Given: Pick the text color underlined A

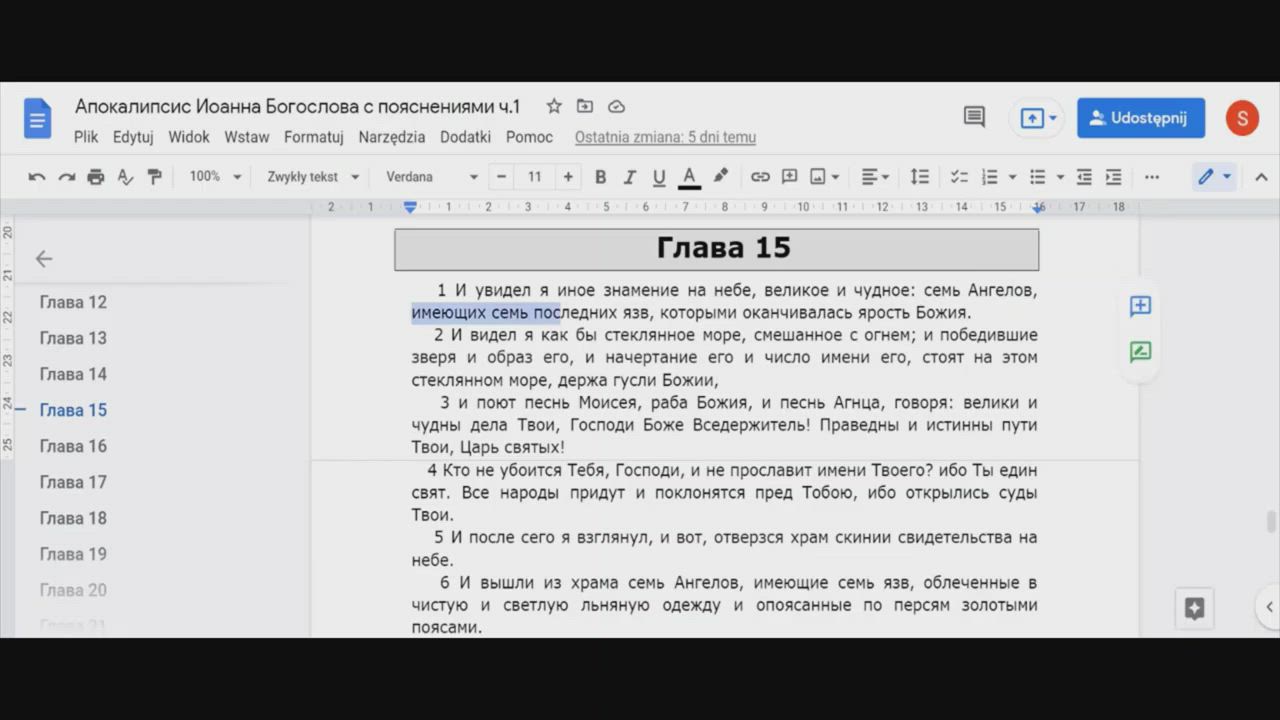Looking at the screenshot, I should pyautogui.click(x=689, y=177).
